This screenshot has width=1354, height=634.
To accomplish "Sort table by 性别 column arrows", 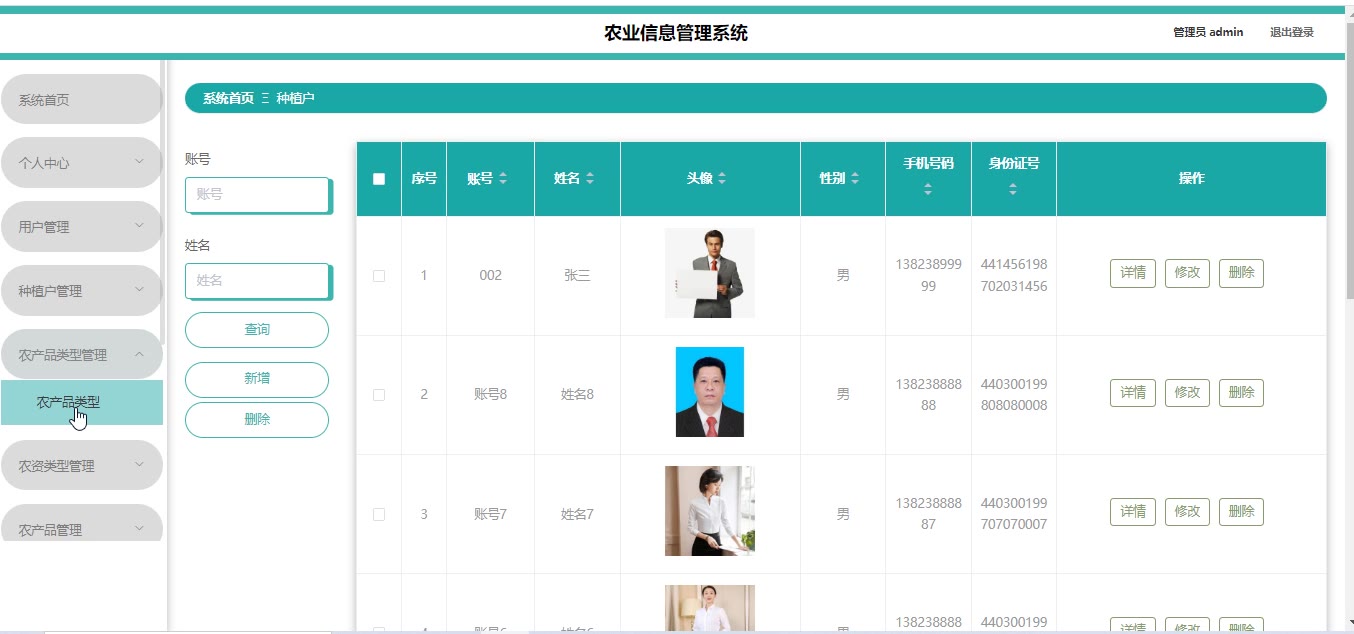I will pos(854,178).
